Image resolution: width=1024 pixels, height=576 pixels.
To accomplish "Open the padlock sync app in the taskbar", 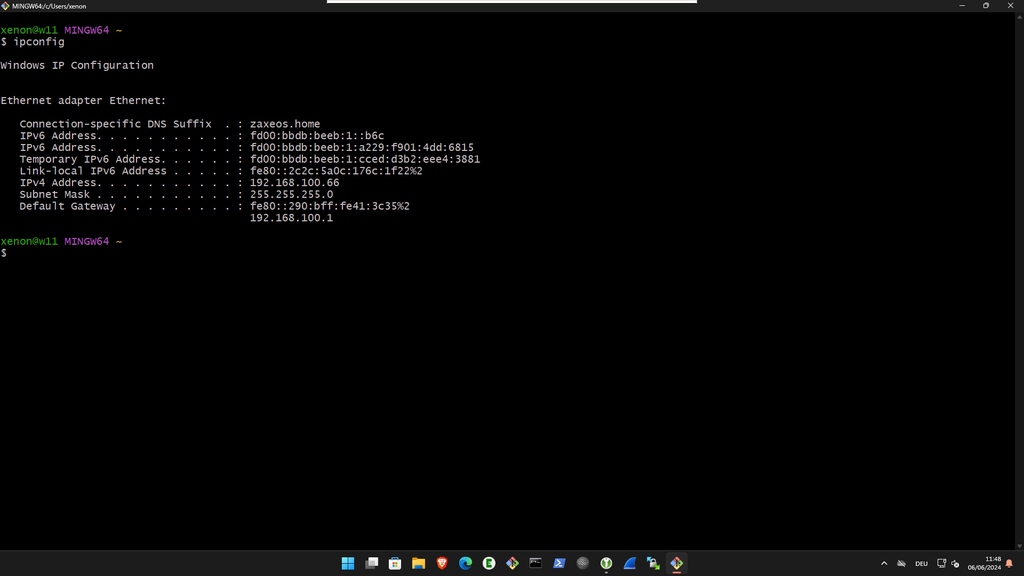I will (652, 563).
